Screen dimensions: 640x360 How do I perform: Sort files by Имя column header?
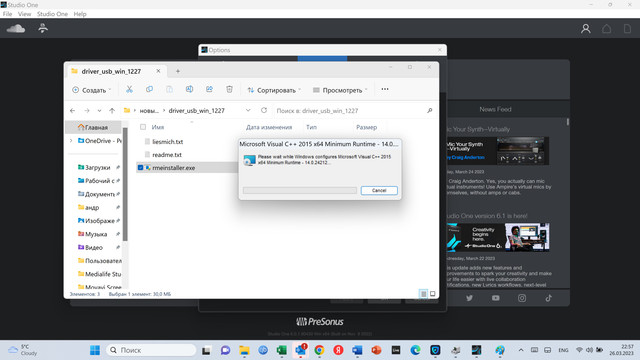coord(158,127)
